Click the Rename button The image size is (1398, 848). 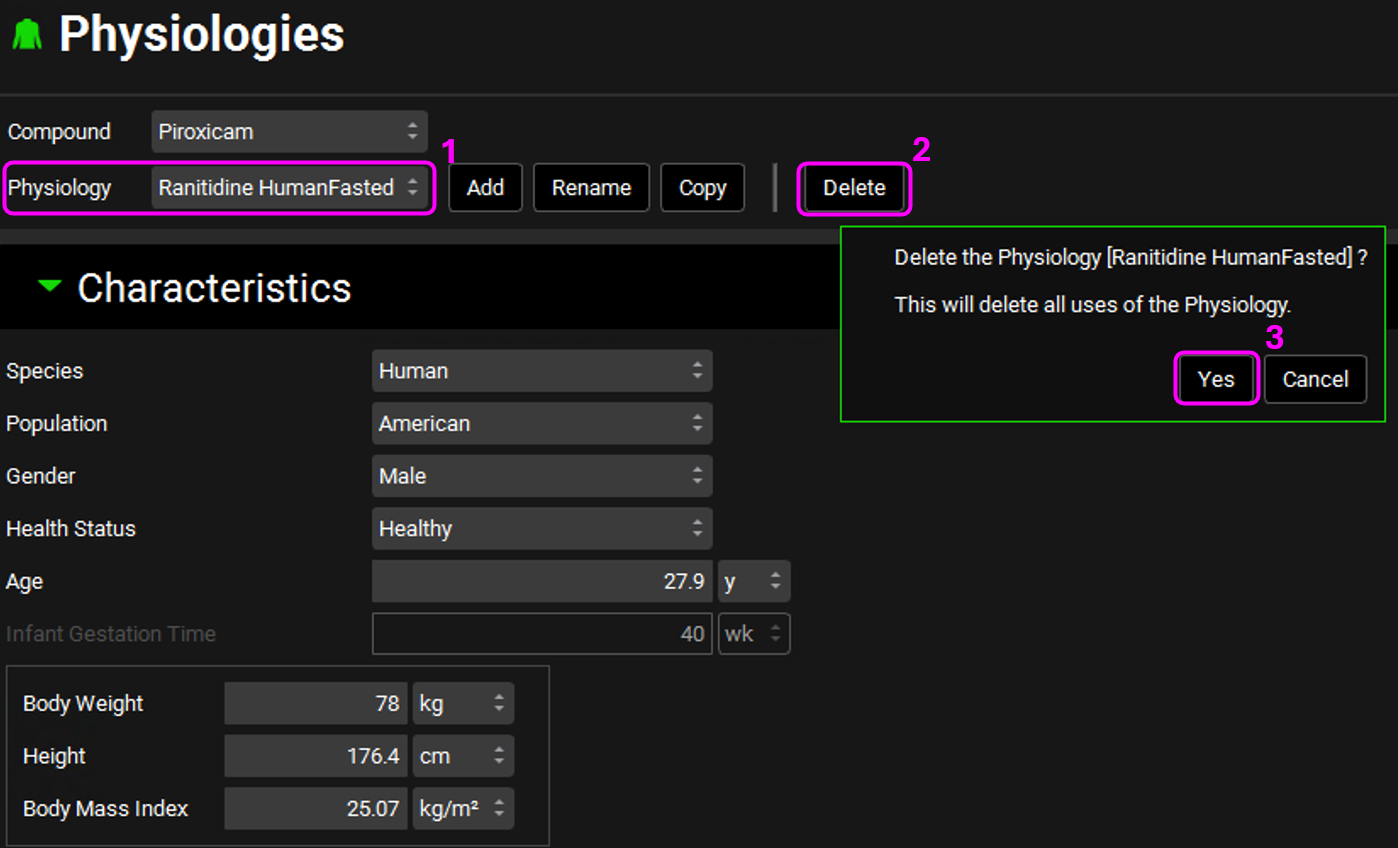pyautogui.click(x=591, y=188)
